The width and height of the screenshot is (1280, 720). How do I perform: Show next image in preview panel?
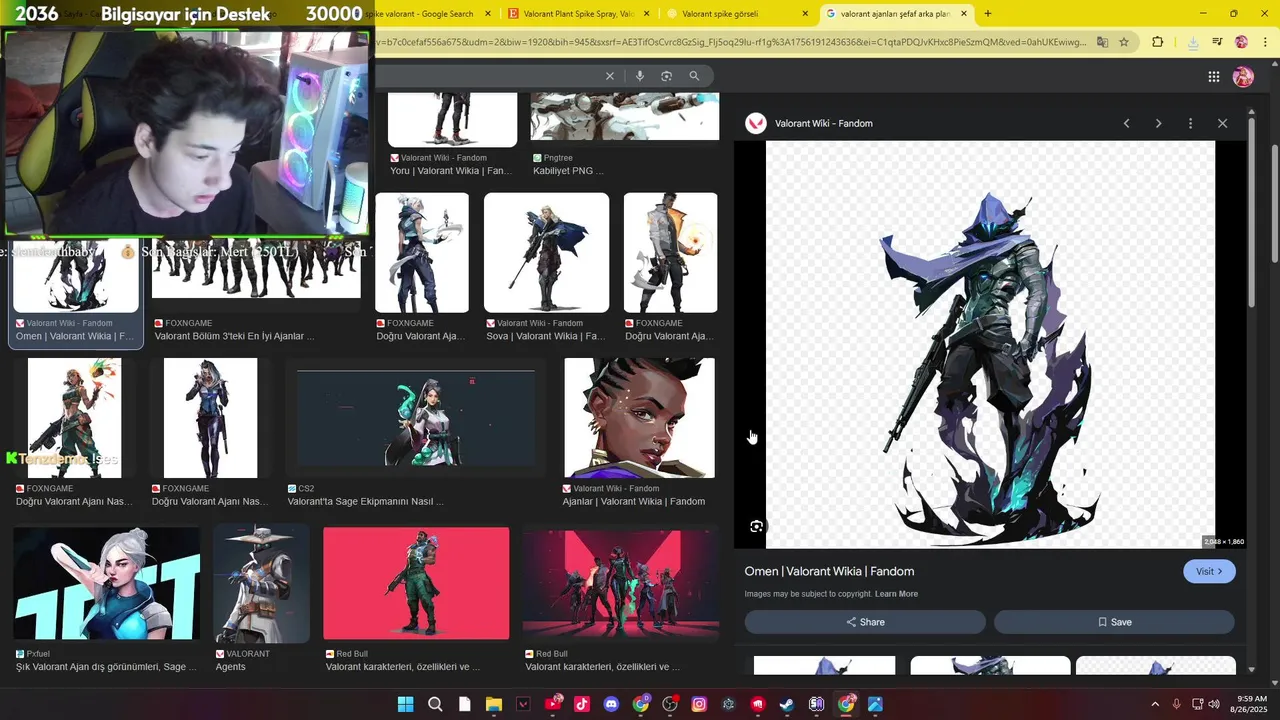[x=1158, y=123]
